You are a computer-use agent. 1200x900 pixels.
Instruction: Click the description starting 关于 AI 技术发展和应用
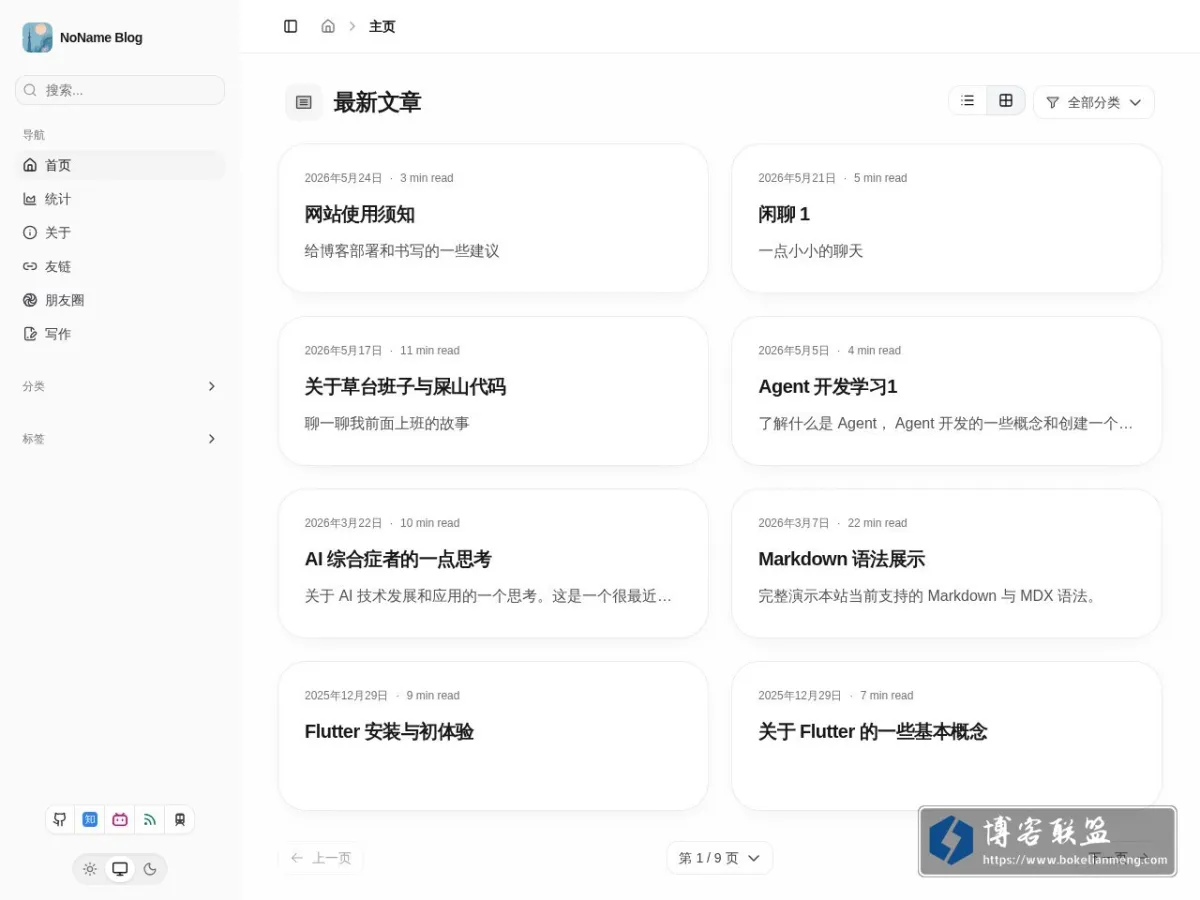coord(489,596)
